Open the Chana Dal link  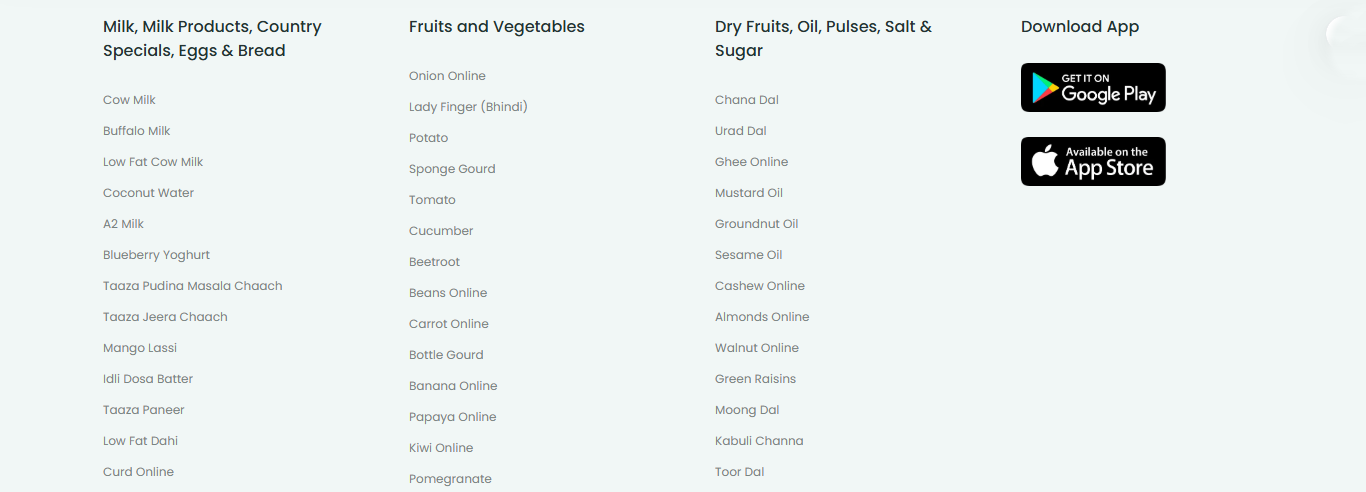747,100
